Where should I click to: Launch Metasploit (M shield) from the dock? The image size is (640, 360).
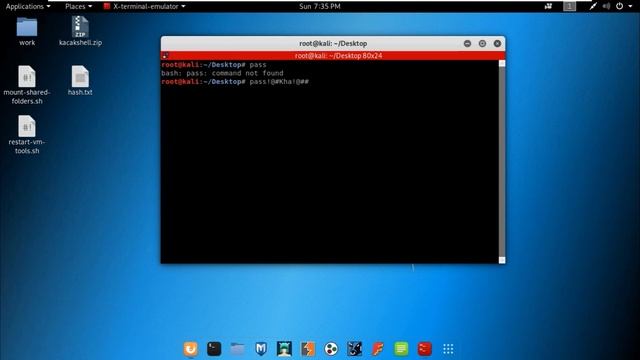[261, 349]
